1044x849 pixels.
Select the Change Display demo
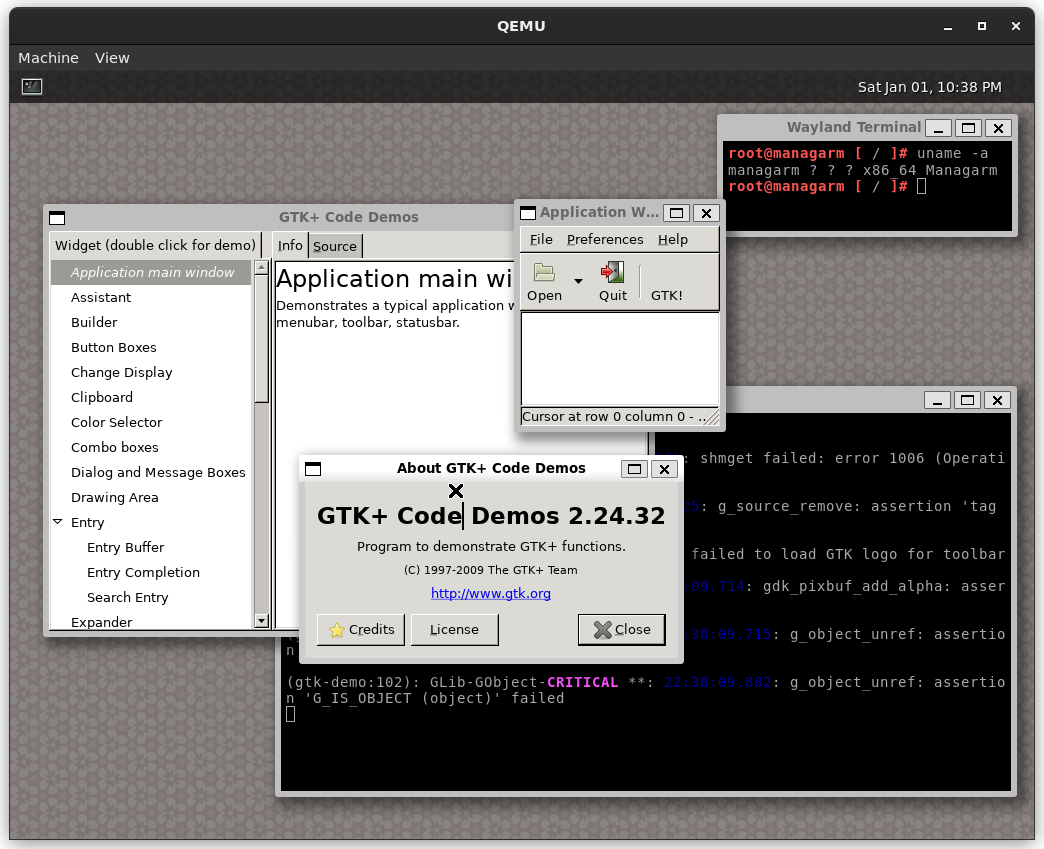152,372
